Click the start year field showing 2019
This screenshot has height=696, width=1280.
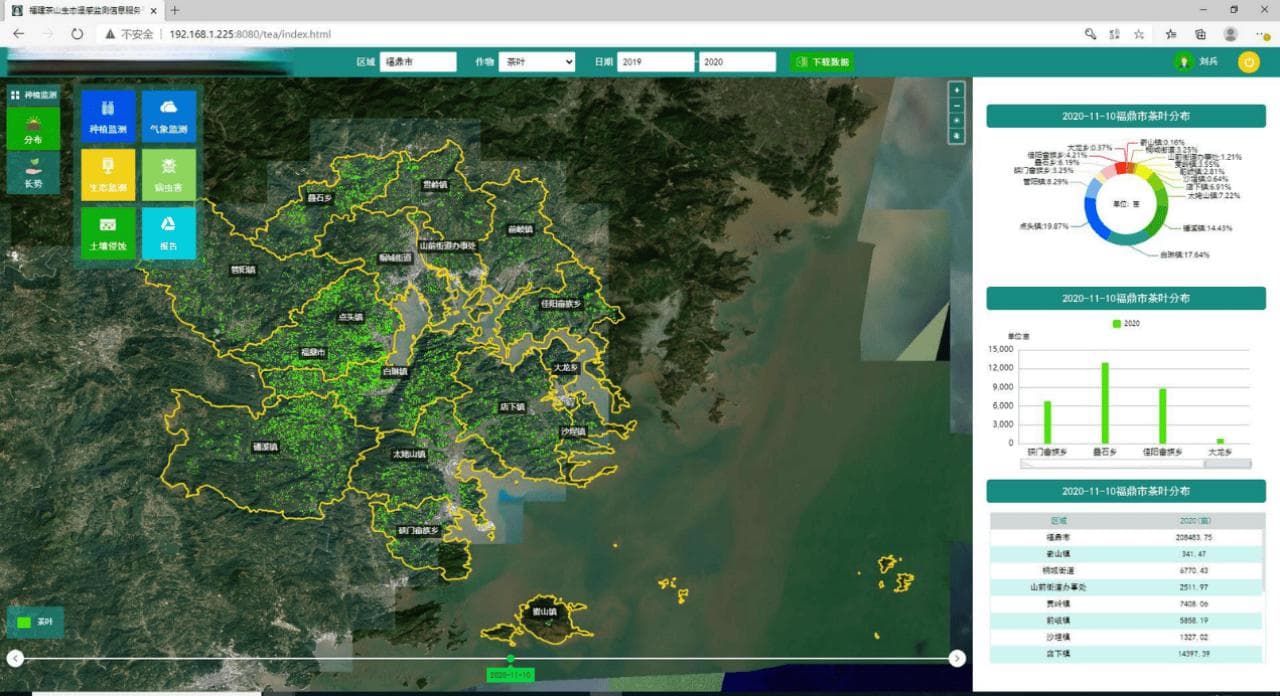pos(656,62)
